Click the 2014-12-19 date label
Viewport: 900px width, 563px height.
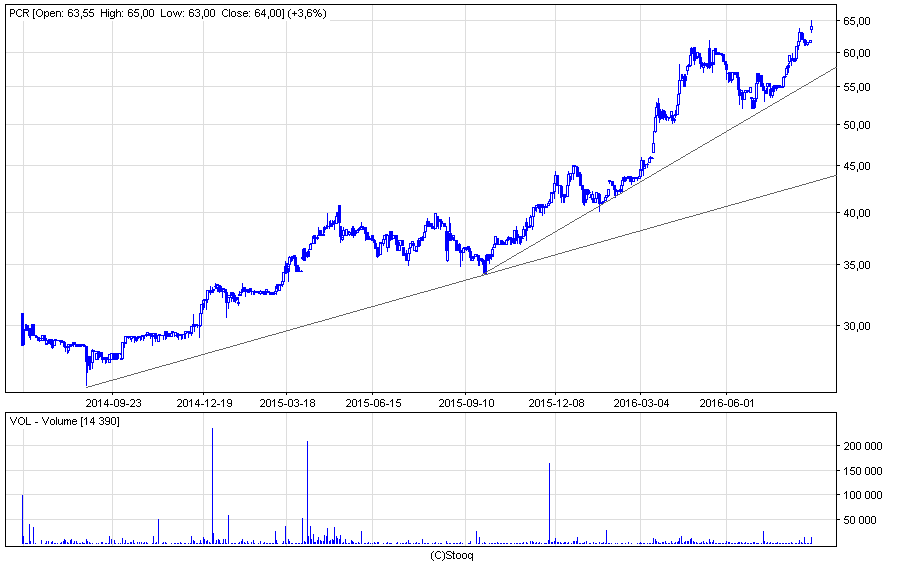click(204, 403)
